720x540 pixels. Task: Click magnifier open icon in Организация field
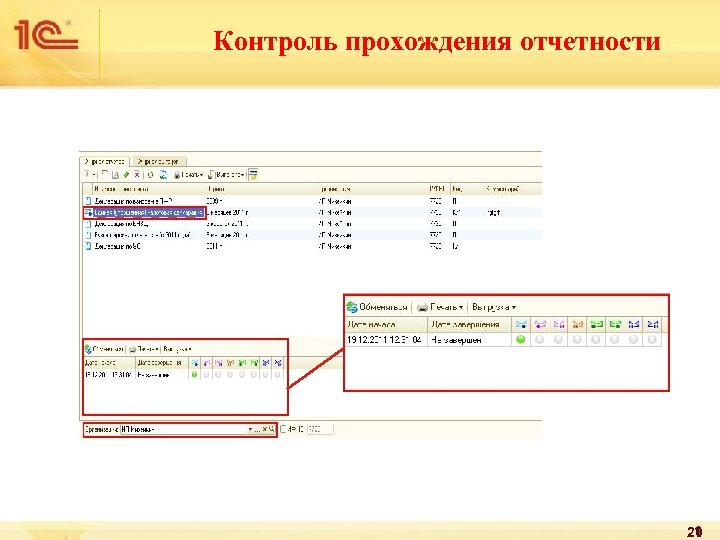point(272,430)
